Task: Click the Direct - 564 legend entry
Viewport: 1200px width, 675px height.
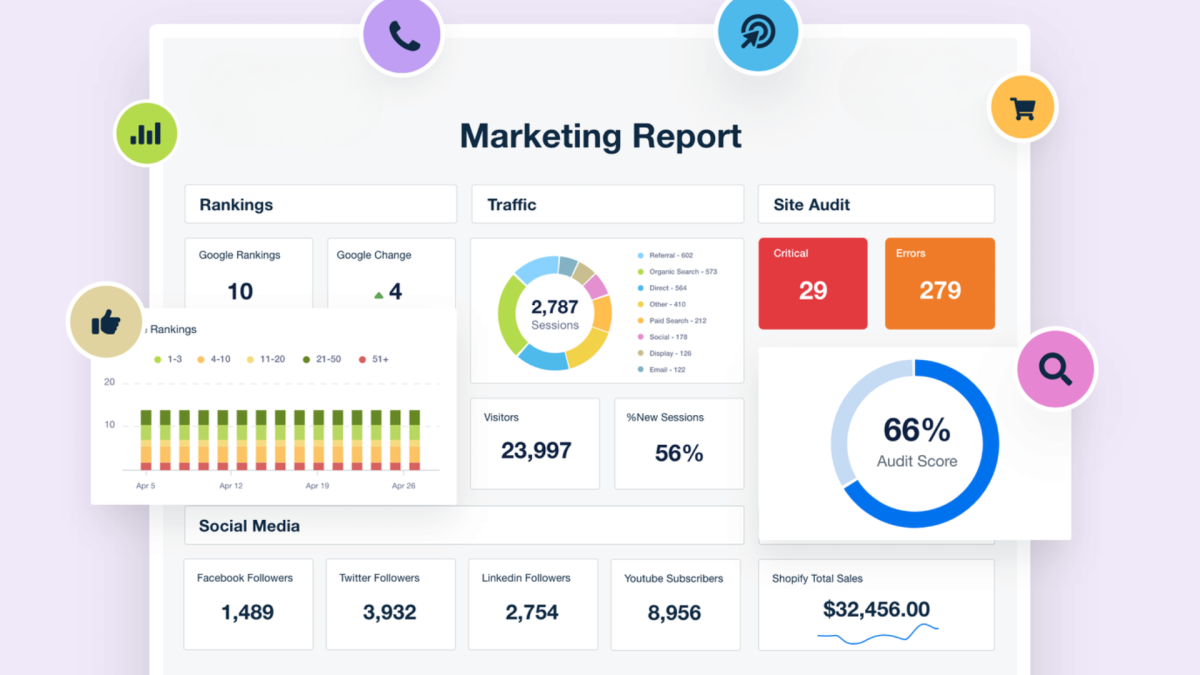Action: click(661, 288)
